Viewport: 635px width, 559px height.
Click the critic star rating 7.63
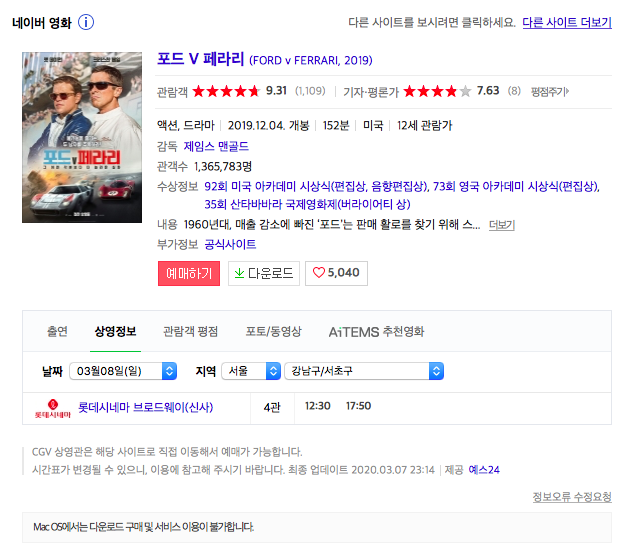tap(437, 91)
